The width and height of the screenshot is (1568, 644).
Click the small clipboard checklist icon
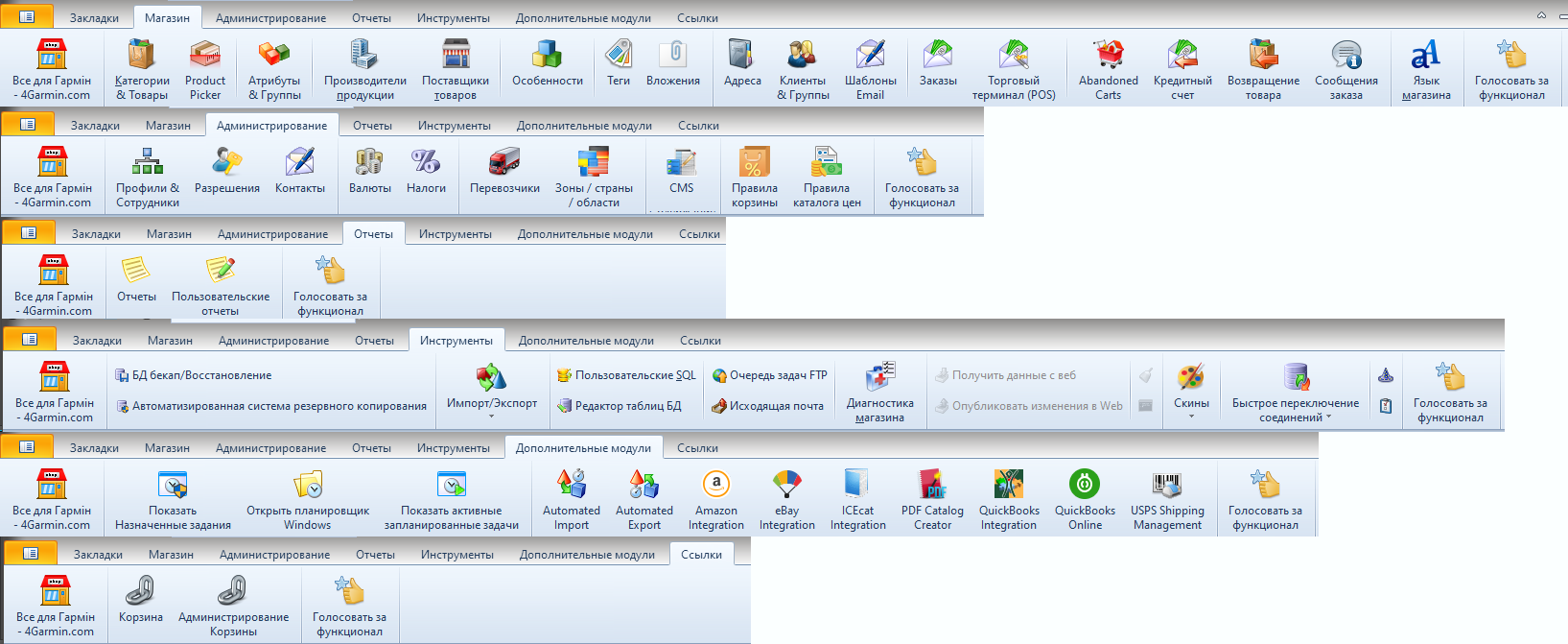tap(1386, 406)
